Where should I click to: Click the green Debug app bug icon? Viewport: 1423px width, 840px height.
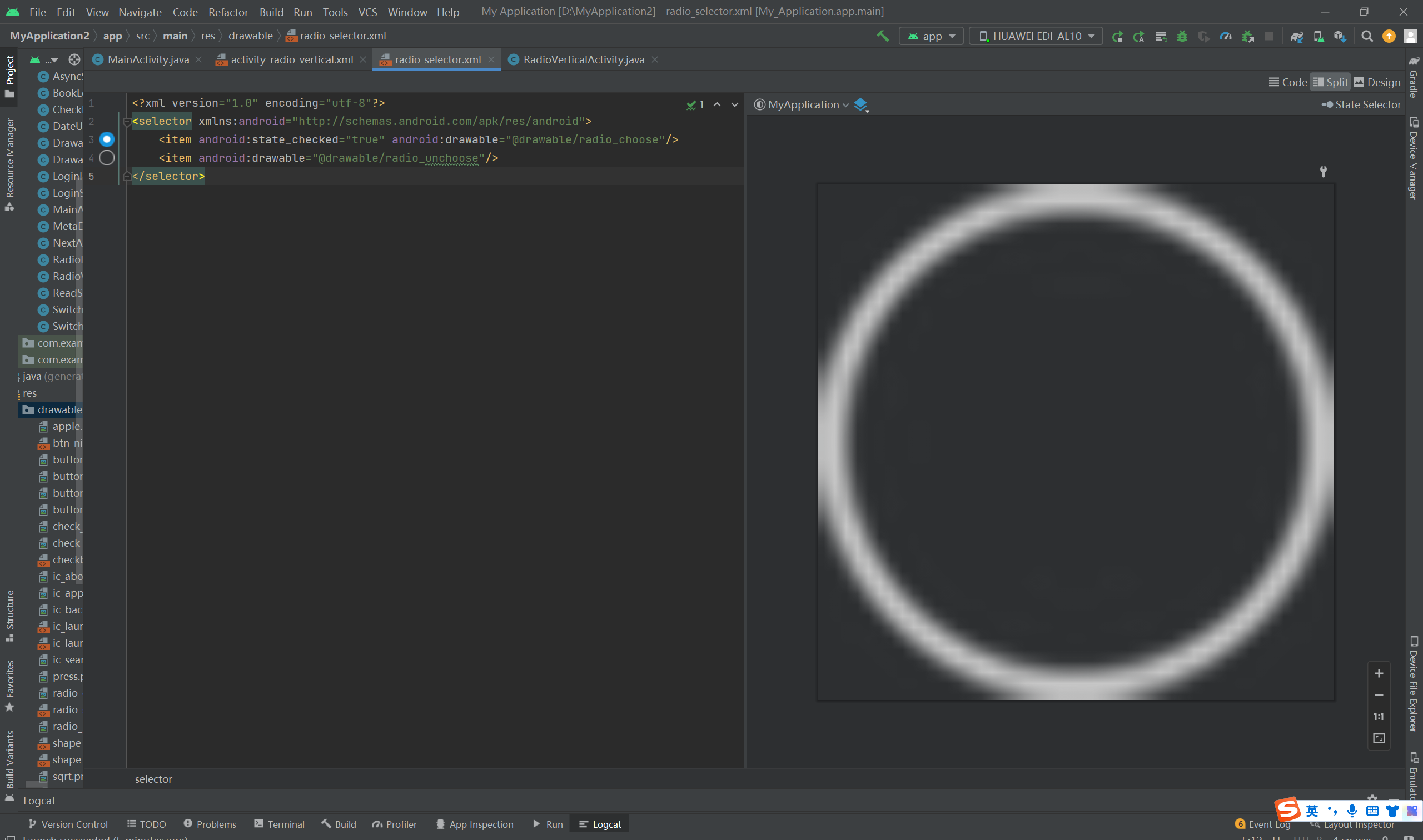[x=1182, y=36]
